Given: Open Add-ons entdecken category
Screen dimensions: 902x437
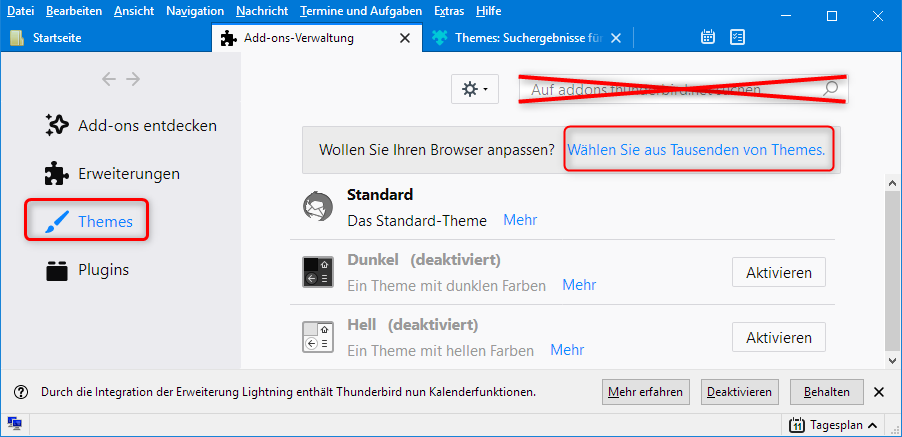Looking at the screenshot, I should click(131, 125).
